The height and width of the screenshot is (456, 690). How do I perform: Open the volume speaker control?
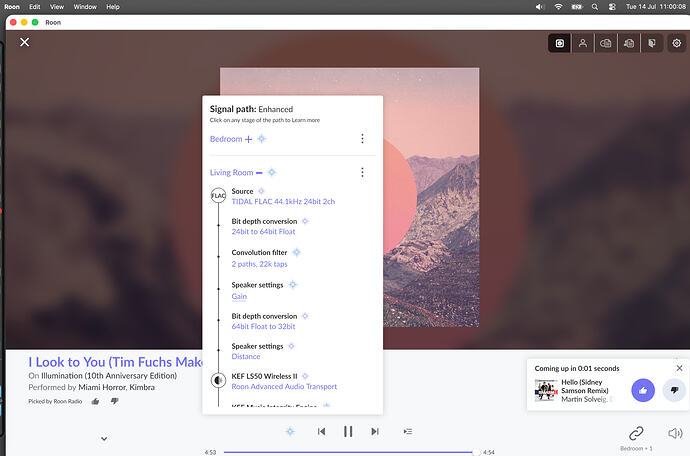pos(675,434)
